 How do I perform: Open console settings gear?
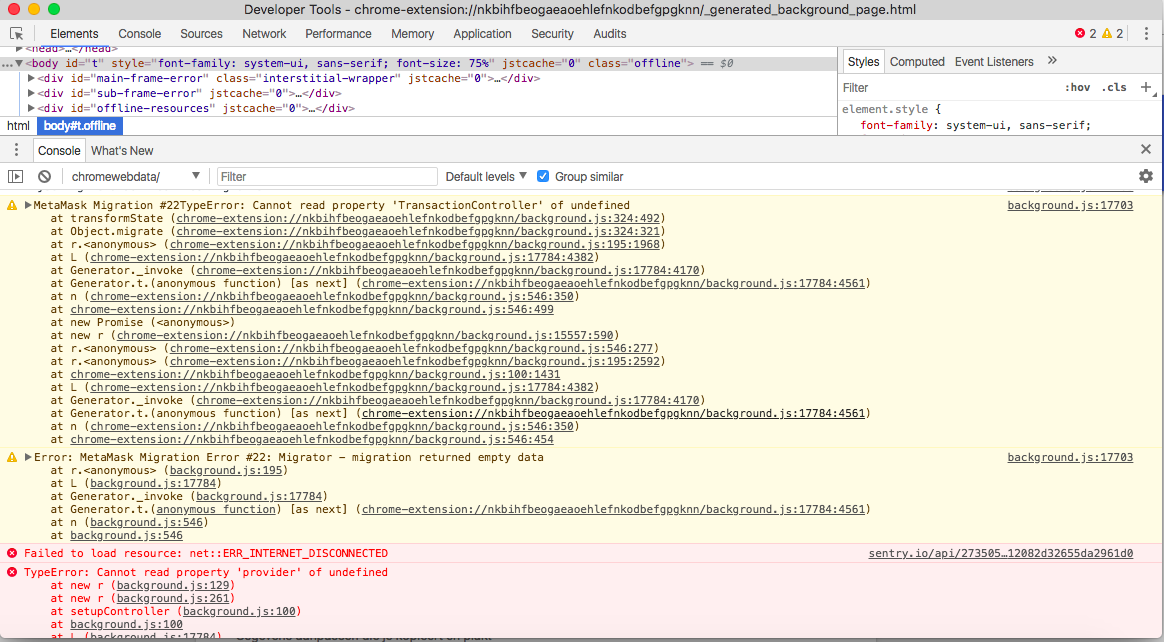click(x=1146, y=176)
